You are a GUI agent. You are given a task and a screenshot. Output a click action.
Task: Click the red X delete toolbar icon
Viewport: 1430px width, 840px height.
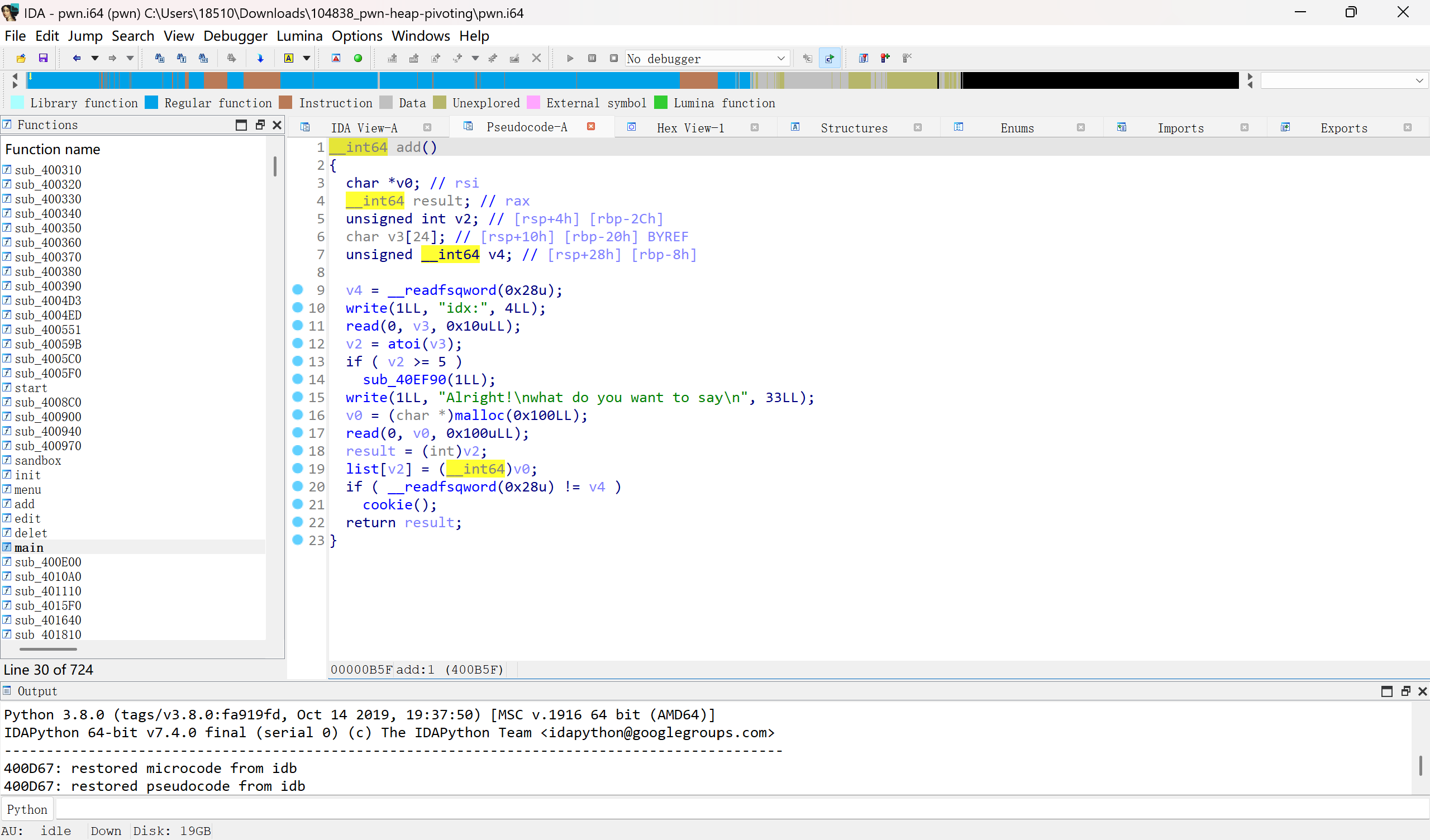(x=536, y=58)
